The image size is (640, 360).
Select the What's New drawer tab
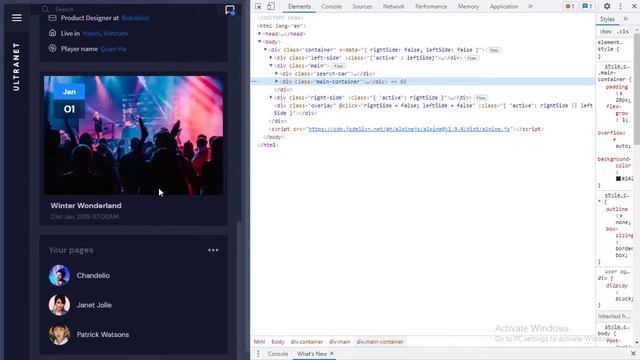click(311, 353)
